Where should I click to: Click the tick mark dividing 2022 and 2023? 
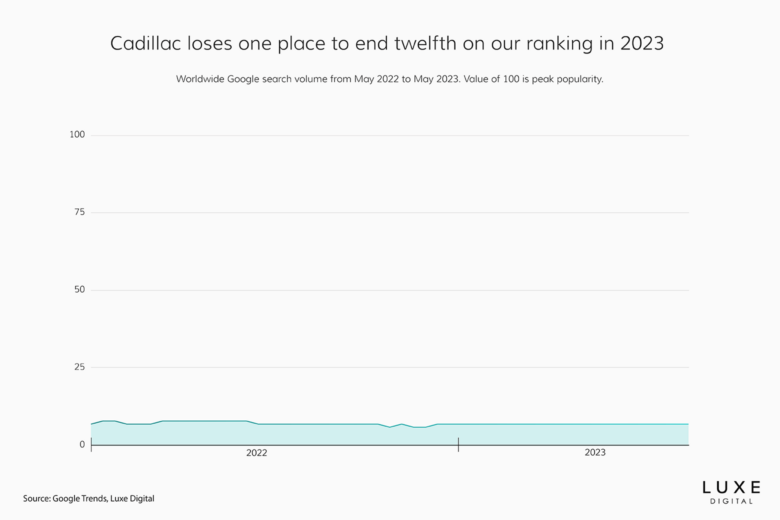(458, 444)
